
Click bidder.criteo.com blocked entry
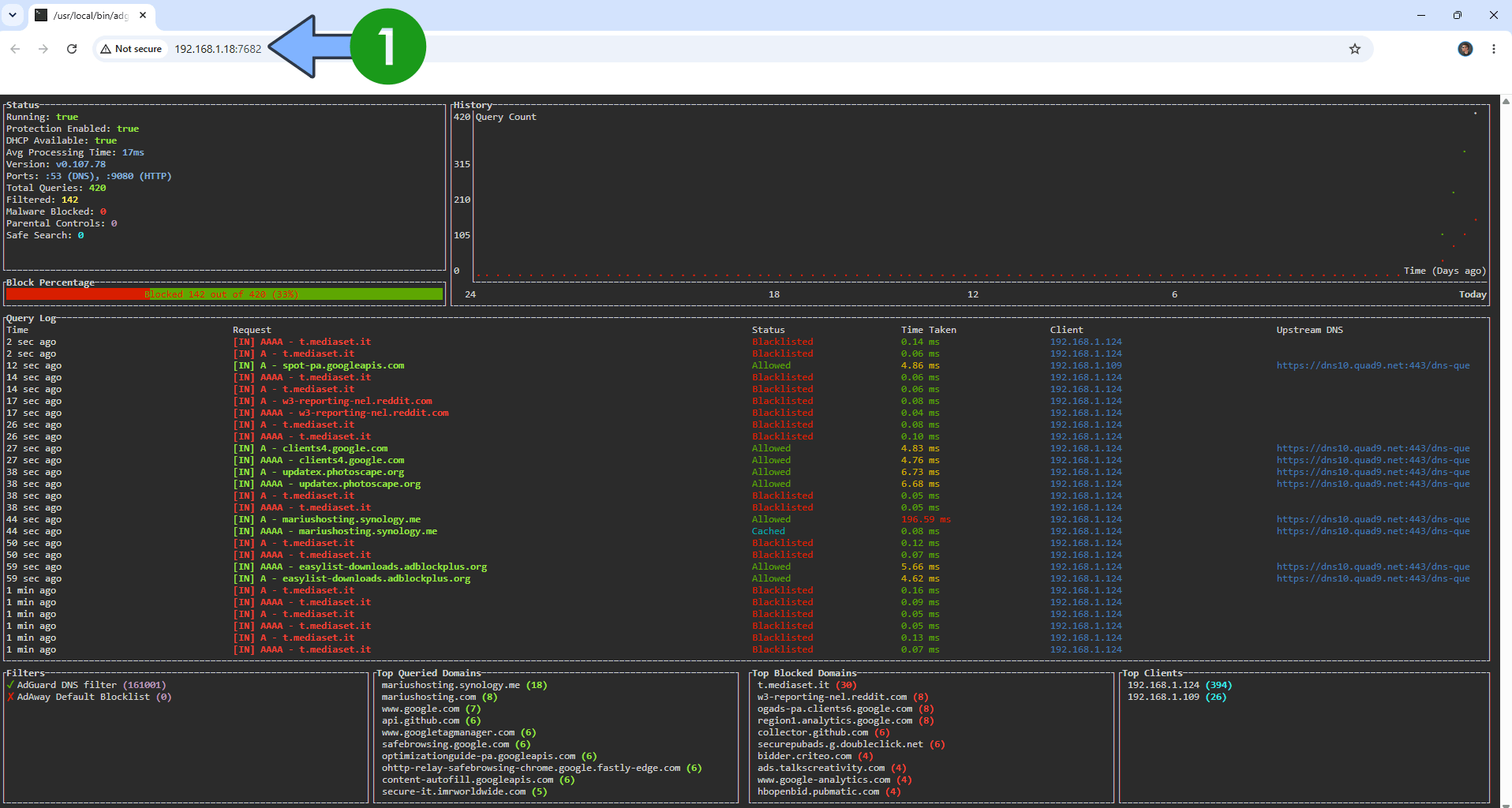(x=815, y=756)
